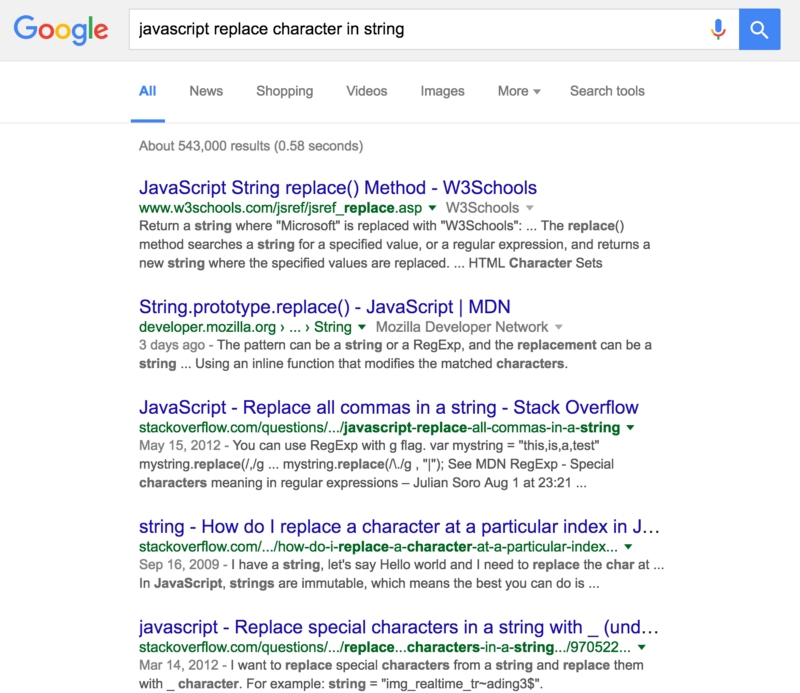Open W3Schools JavaScript String replace() result
Screen dimensions: 800x693
point(338,188)
